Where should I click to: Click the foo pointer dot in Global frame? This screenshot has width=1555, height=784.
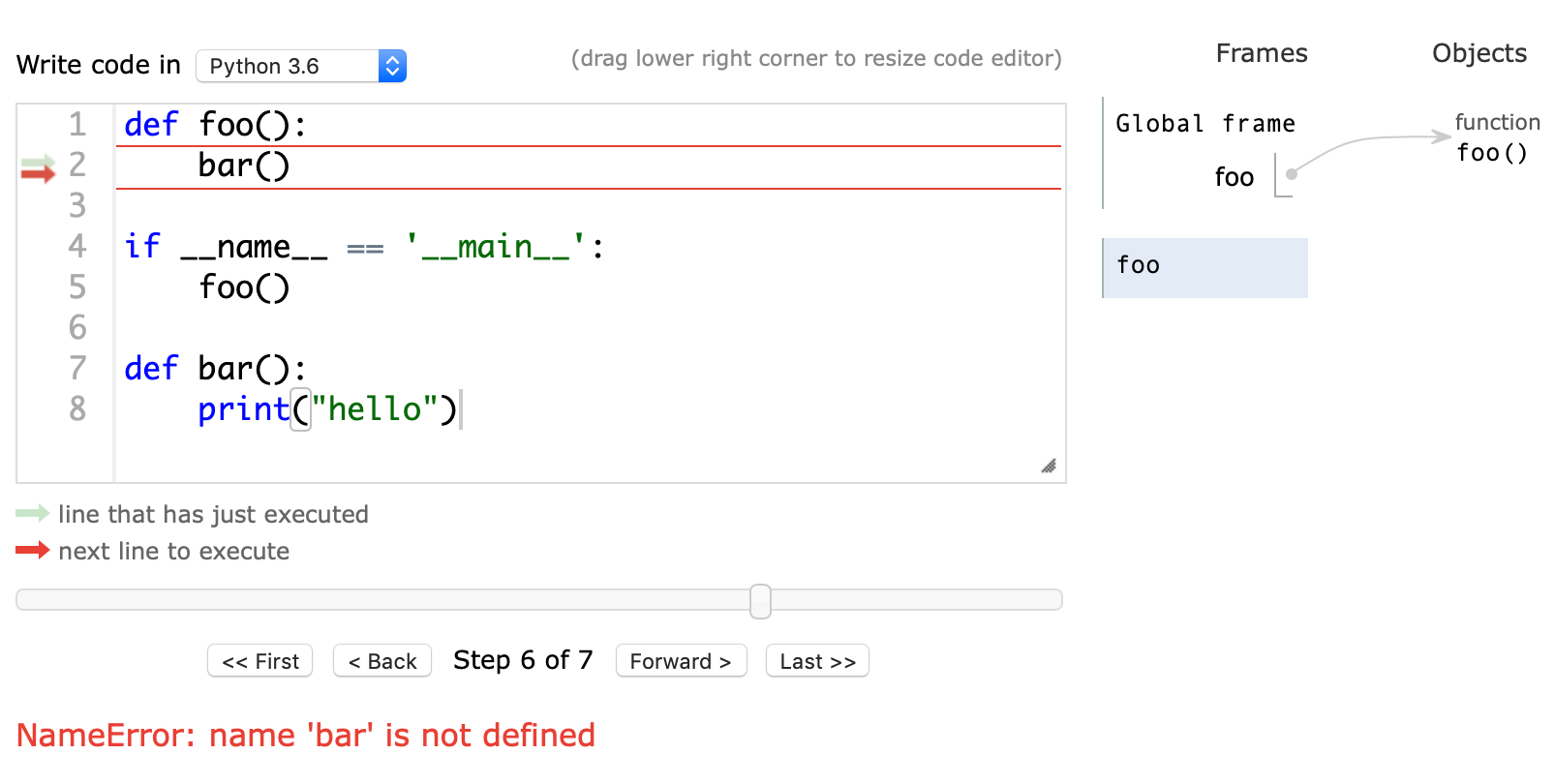pyautogui.click(x=1291, y=174)
